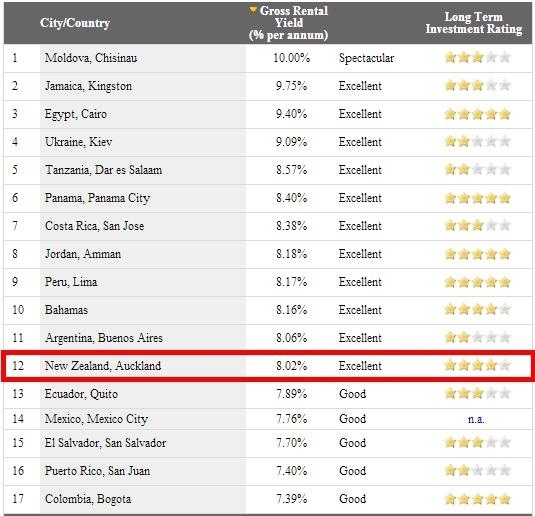The width and height of the screenshot is (535, 516).
Task: Open the Jamaica, Kingston entry
Action: pyautogui.click(x=88, y=86)
